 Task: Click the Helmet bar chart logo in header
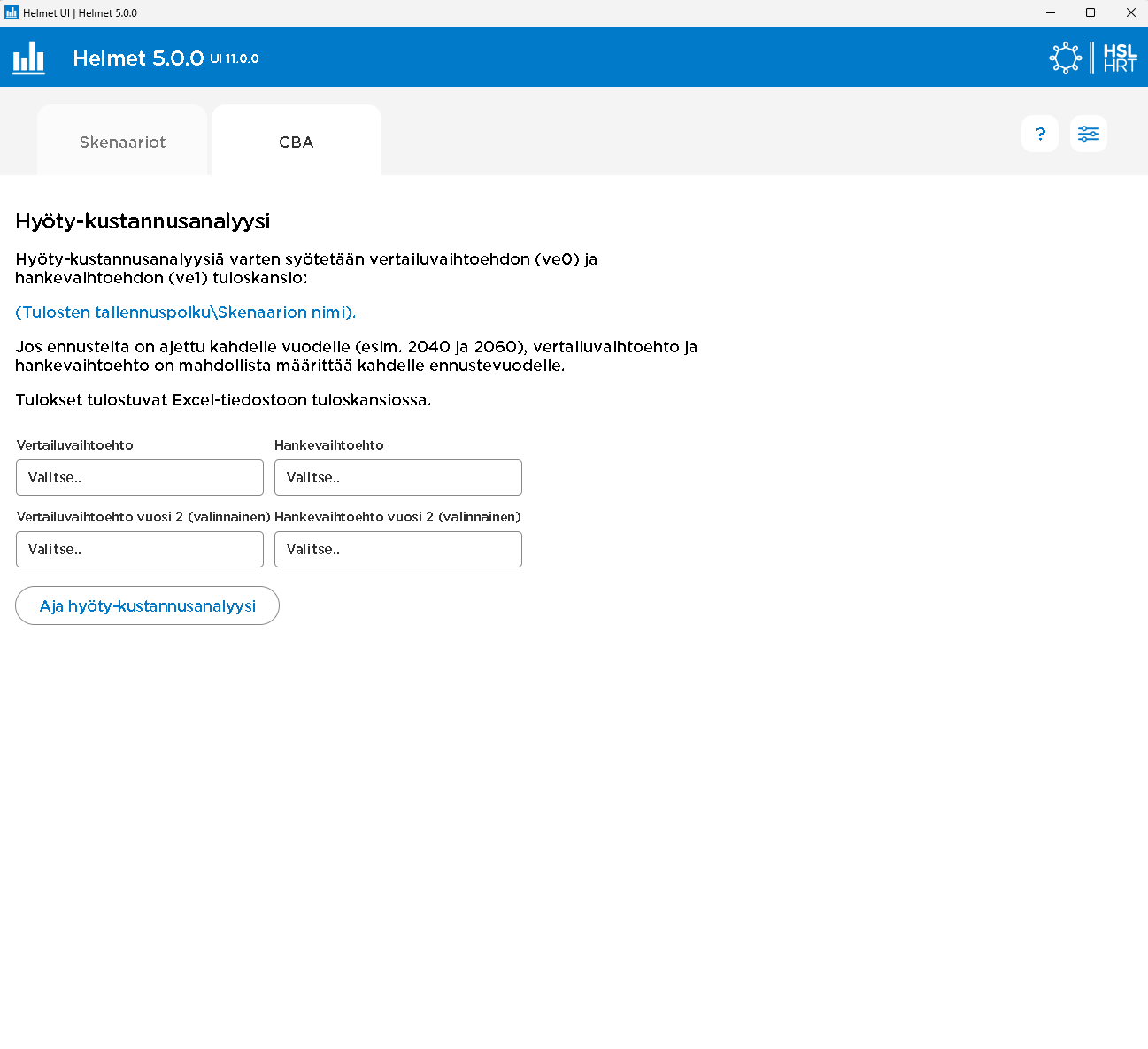point(28,58)
